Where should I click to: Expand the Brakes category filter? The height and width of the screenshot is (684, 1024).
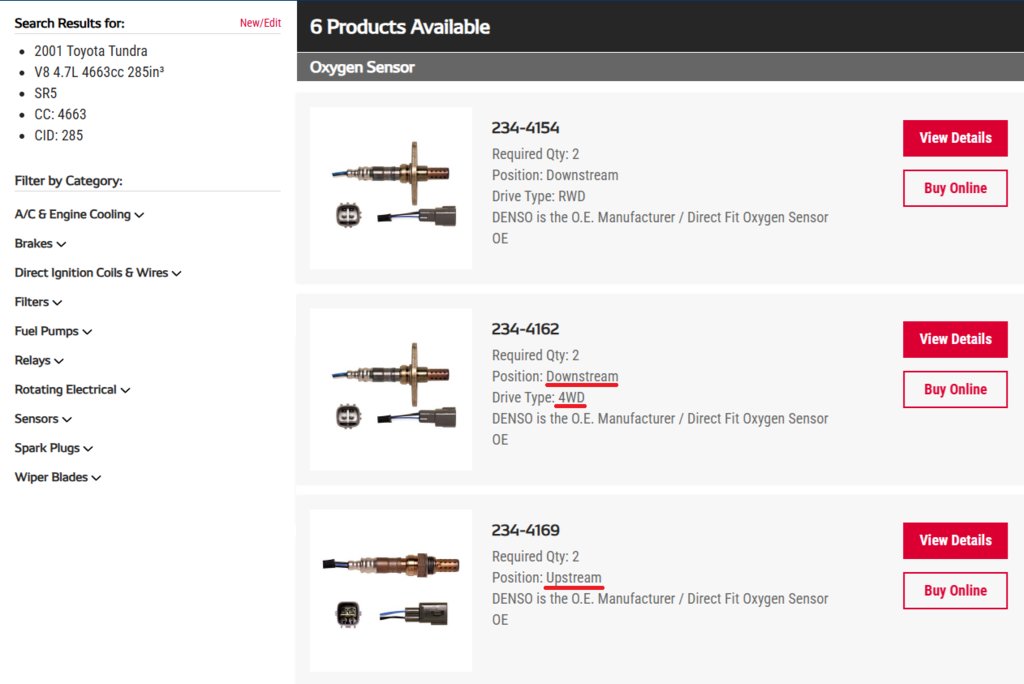click(x=40, y=244)
